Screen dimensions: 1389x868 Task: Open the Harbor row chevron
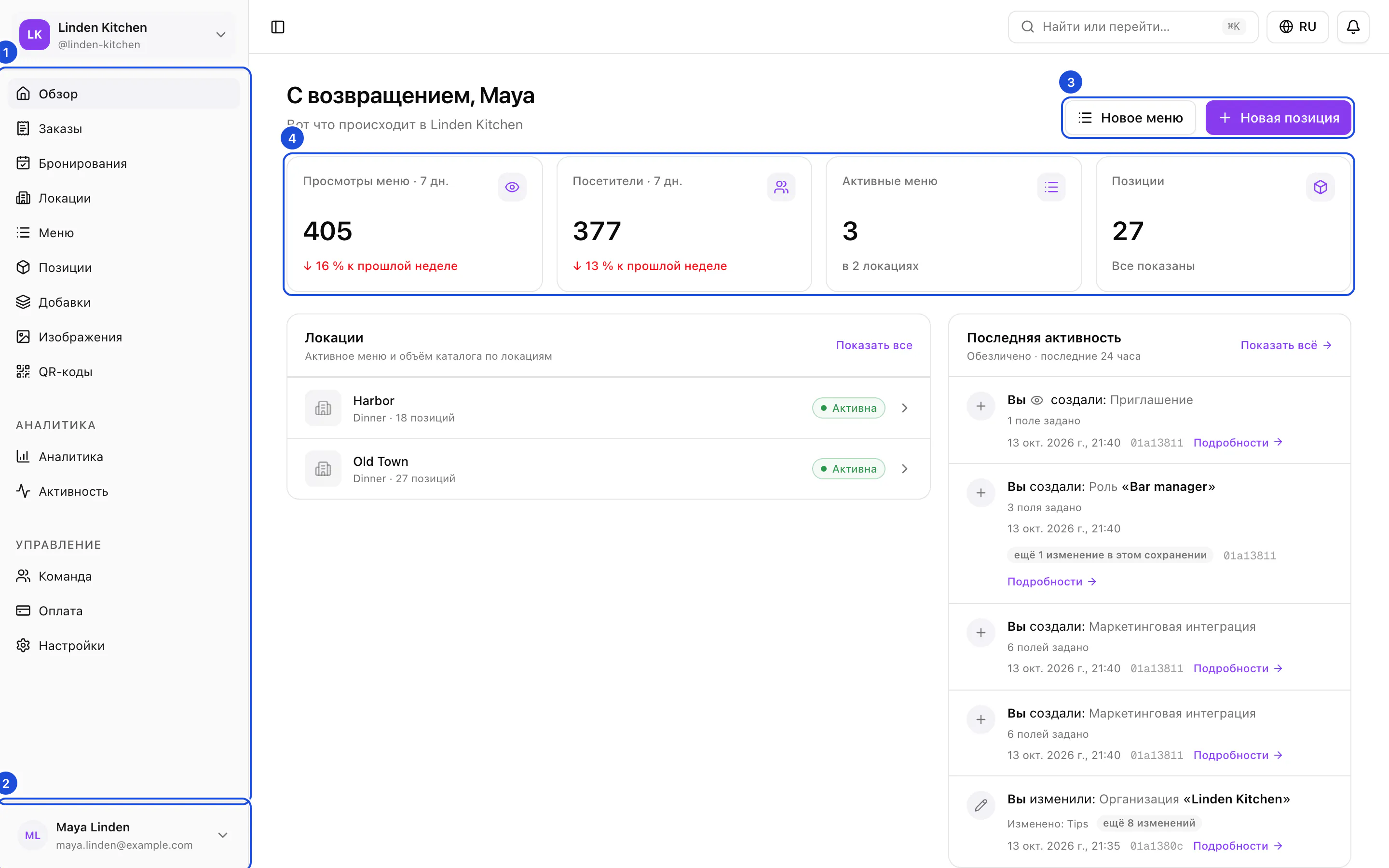tap(905, 408)
